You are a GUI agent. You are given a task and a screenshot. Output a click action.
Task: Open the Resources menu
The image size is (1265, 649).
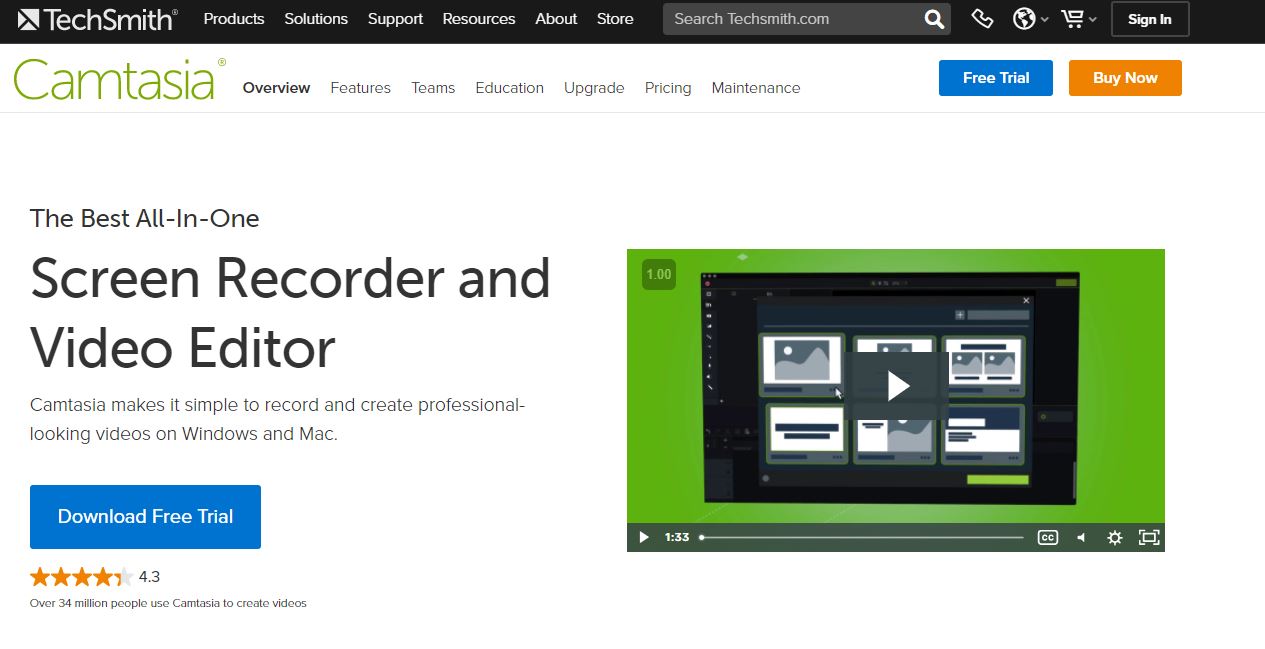click(479, 19)
